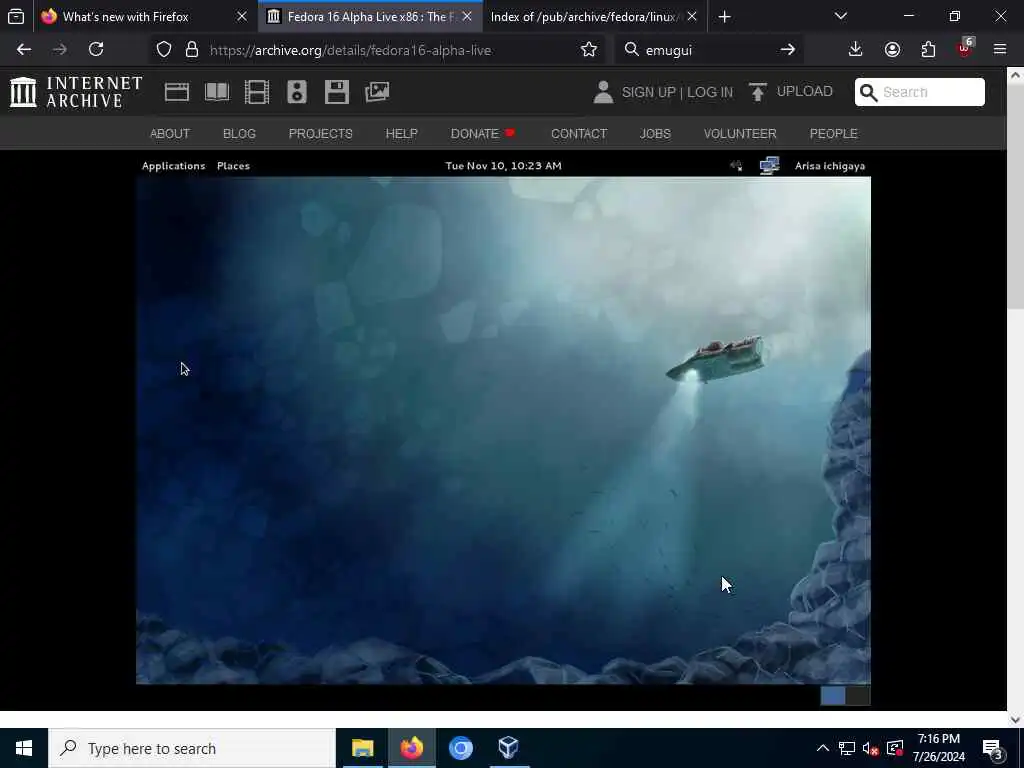
Task: Close the Fedora 16 Alpha Live tab
Action: tap(467, 16)
